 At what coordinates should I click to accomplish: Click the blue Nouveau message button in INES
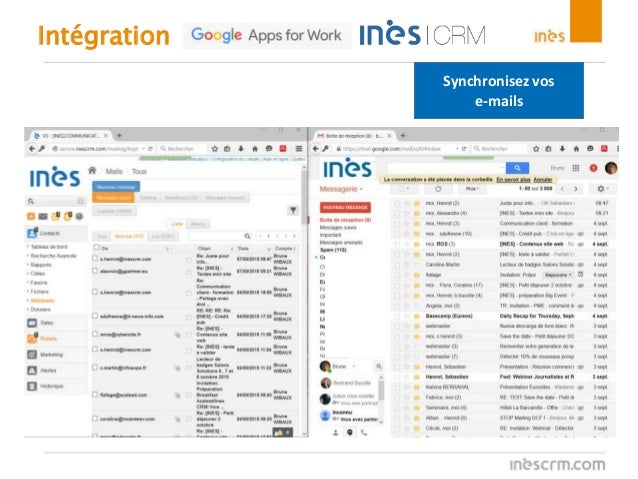(x=116, y=187)
